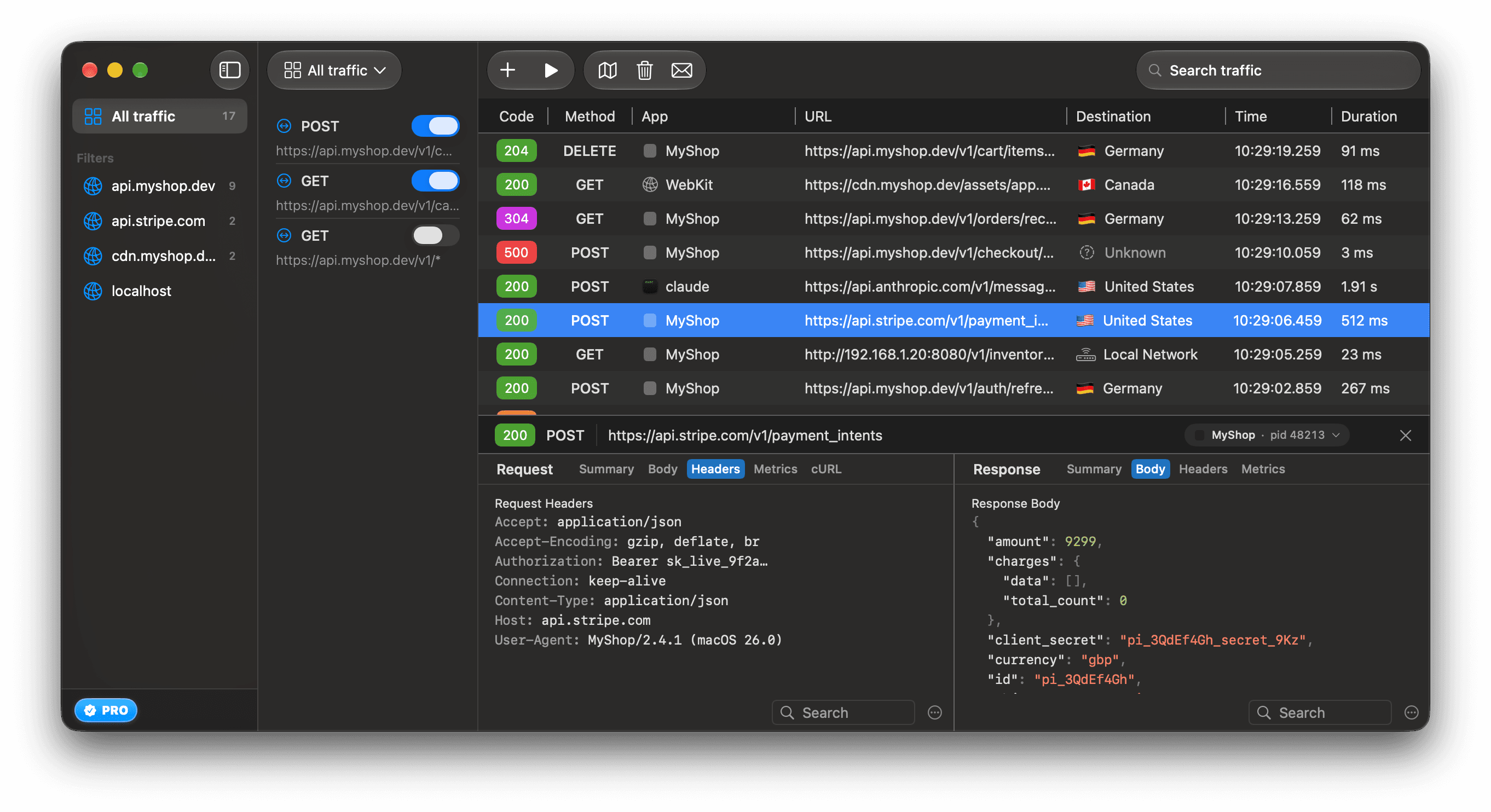Close the request detail panel
Viewport: 1491px width, 812px height.
click(x=1405, y=435)
